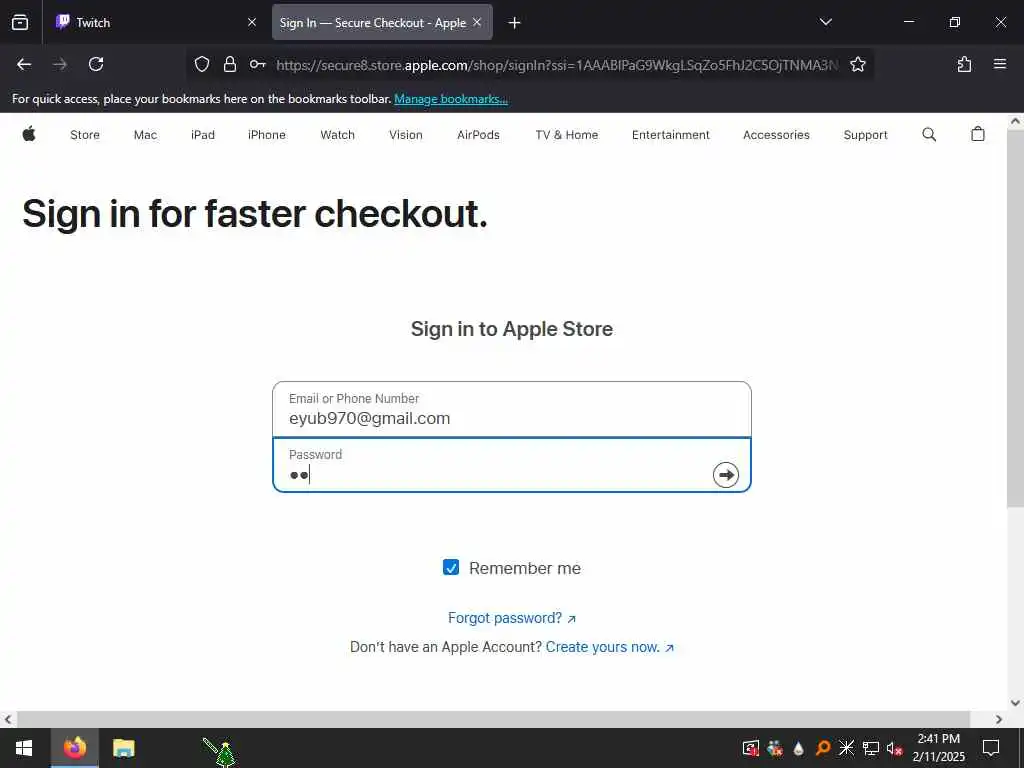Open a new tab with the plus button
Image resolution: width=1024 pixels, height=768 pixels.
click(x=514, y=23)
